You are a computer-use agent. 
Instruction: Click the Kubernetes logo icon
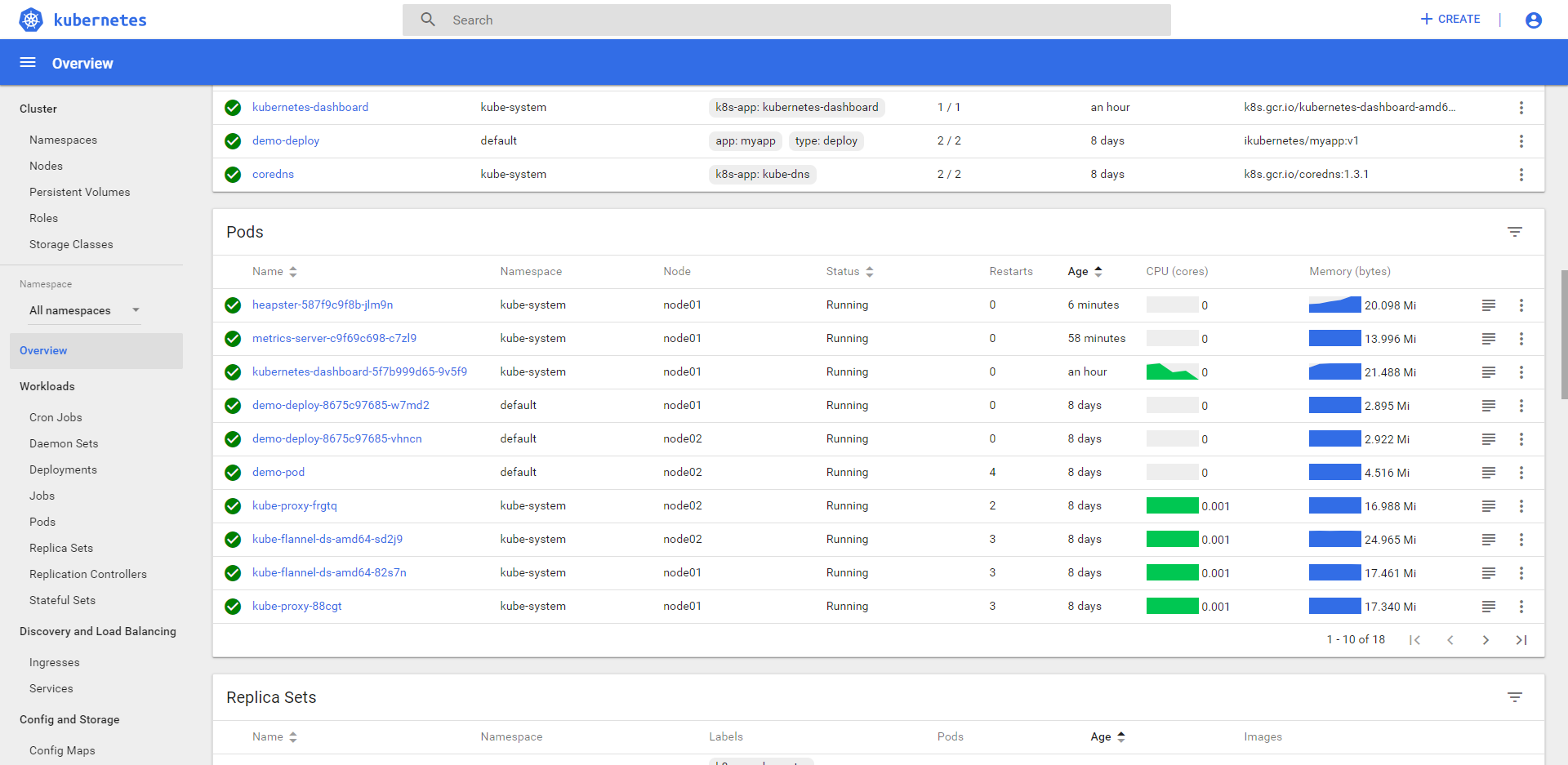click(31, 20)
